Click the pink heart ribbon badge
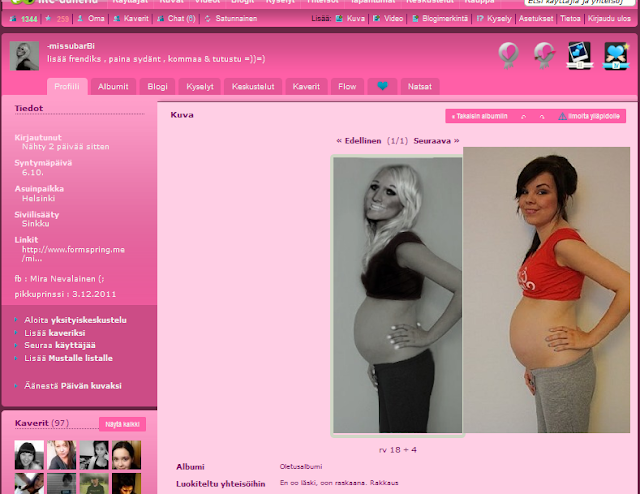 click(x=508, y=55)
